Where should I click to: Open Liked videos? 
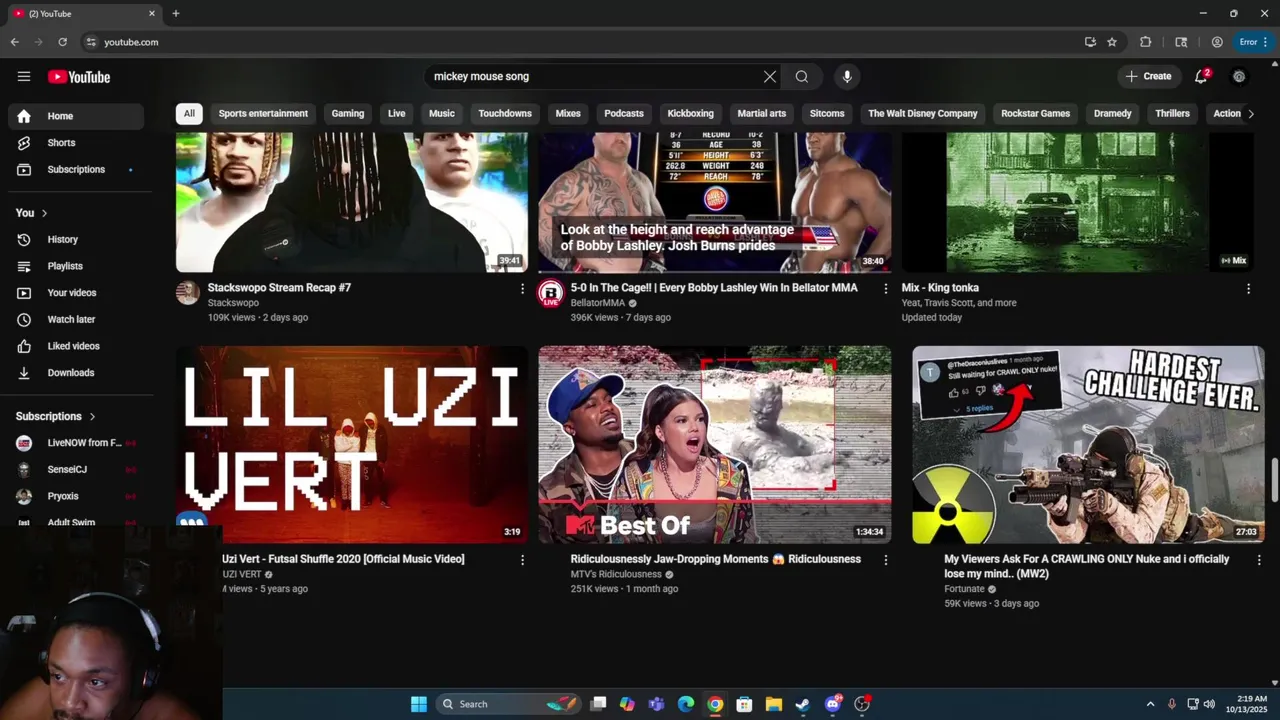76,346
